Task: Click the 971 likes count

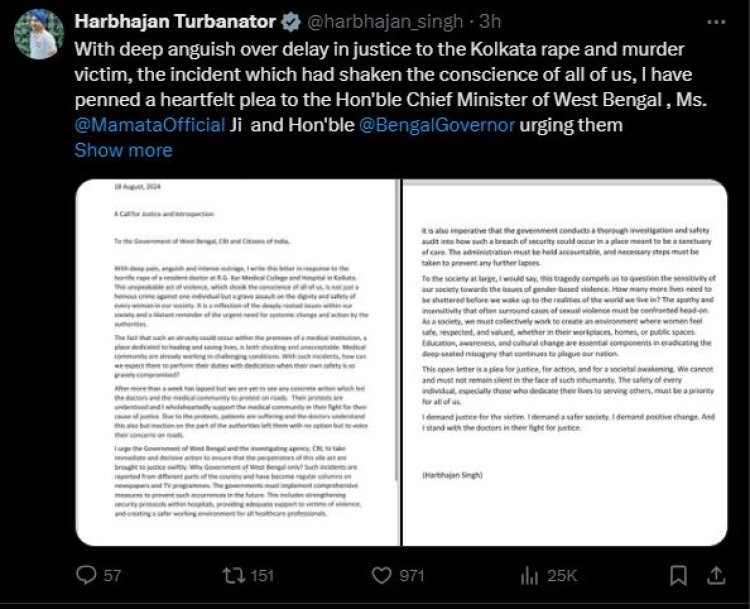Action: (412, 575)
